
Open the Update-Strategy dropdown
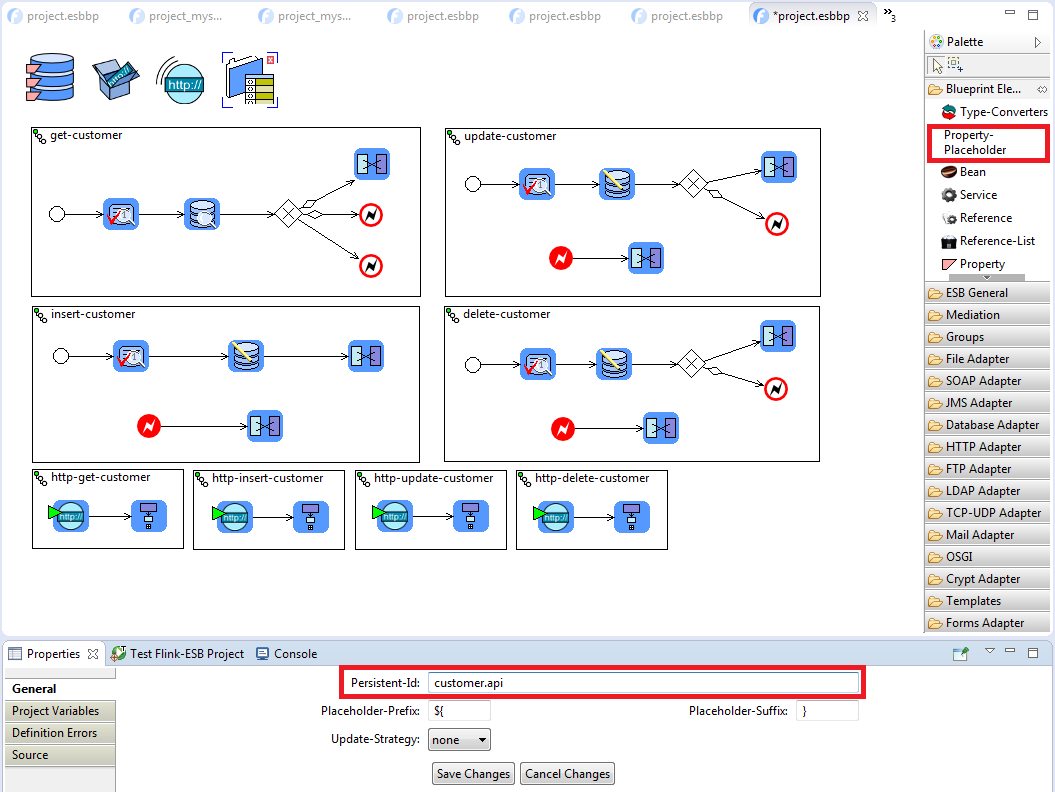pyautogui.click(x=459, y=740)
